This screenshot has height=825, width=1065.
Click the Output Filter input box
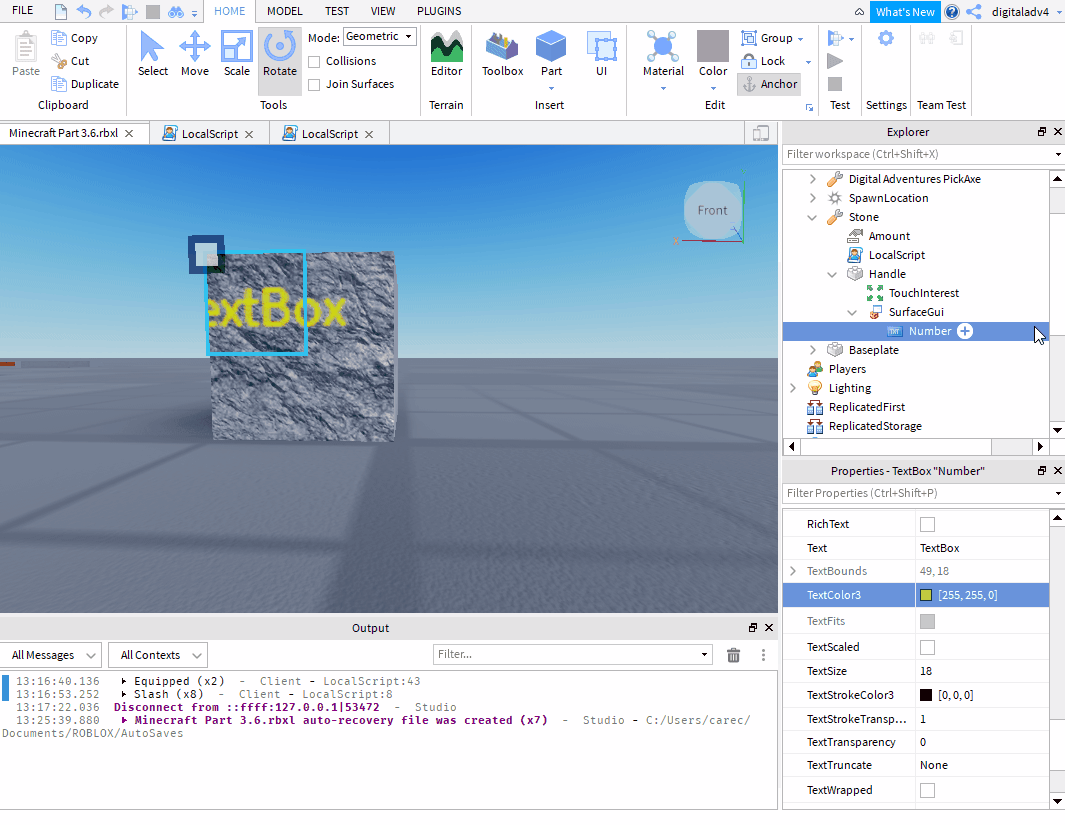[566, 655]
